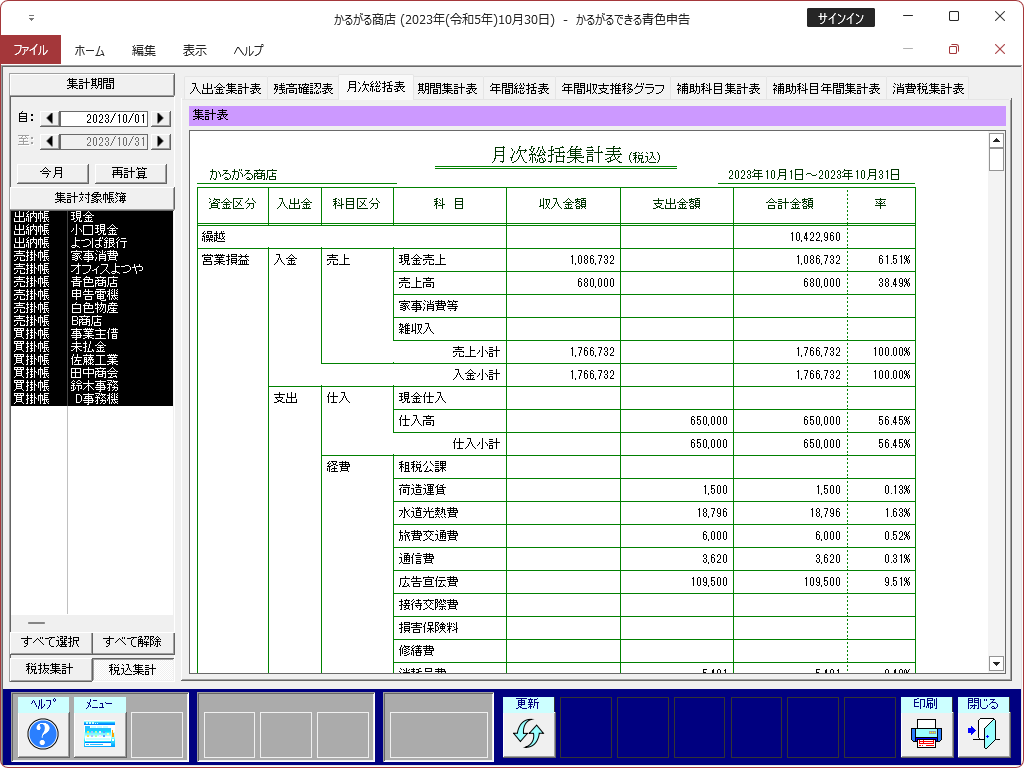The image size is (1024, 768).
Task: Click the 自 date field showing 2023/10/01
Action: (x=104, y=118)
